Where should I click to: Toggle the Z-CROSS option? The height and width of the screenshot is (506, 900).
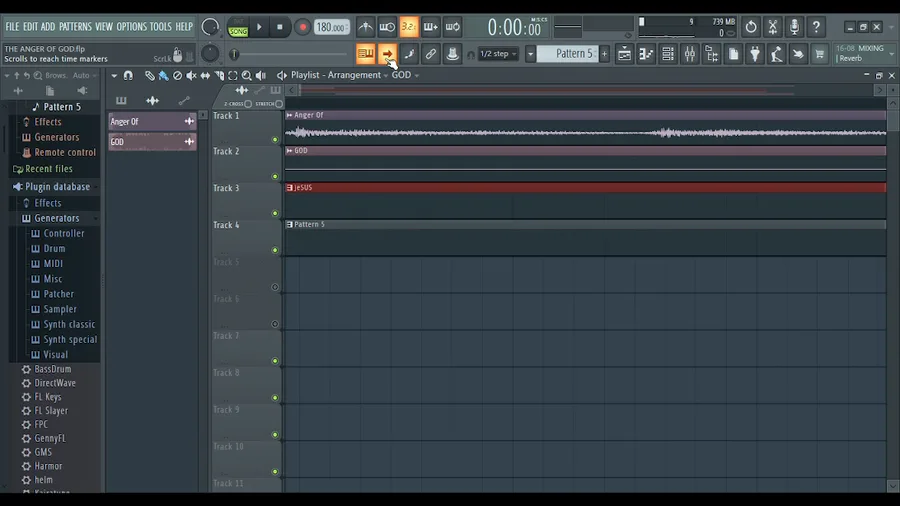point(248,104)
